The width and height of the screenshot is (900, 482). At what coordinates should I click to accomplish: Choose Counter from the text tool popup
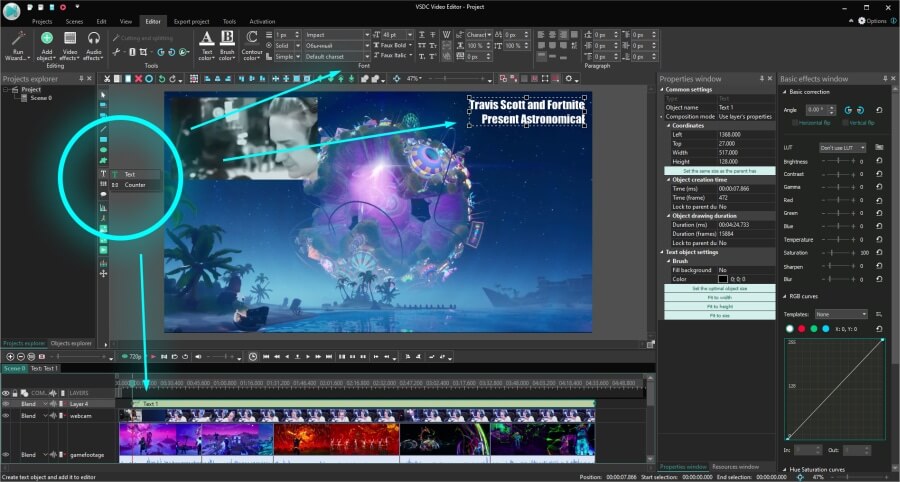[x=135, y=185]
